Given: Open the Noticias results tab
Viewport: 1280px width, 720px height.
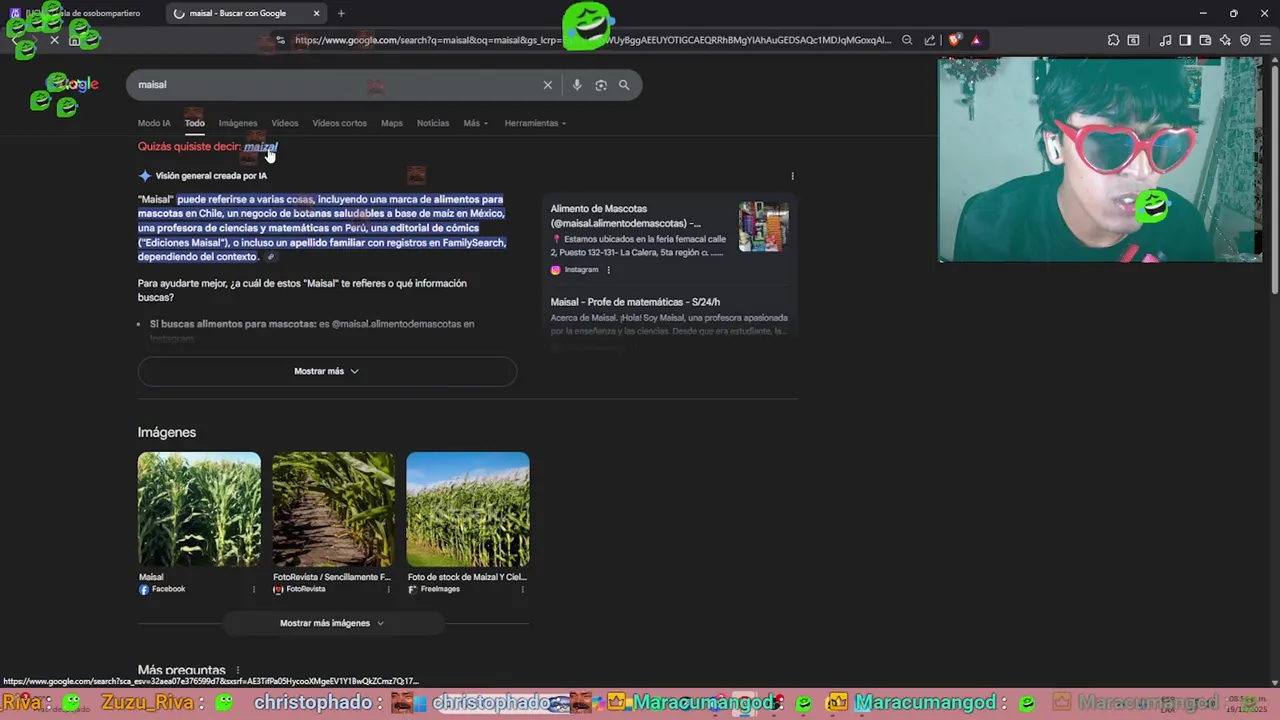Looking at the screenshot, I should [433, 123].
